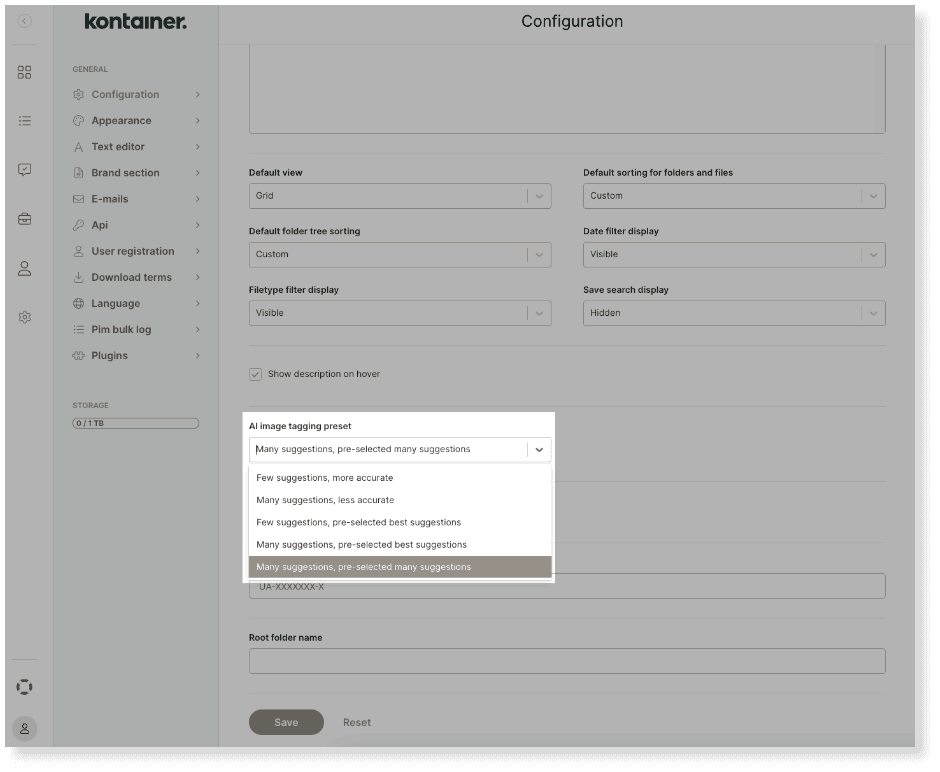Open the user profile avatar icon
Image resolution: width=940 pixels, height=772 pixels.
pos(25,729)
